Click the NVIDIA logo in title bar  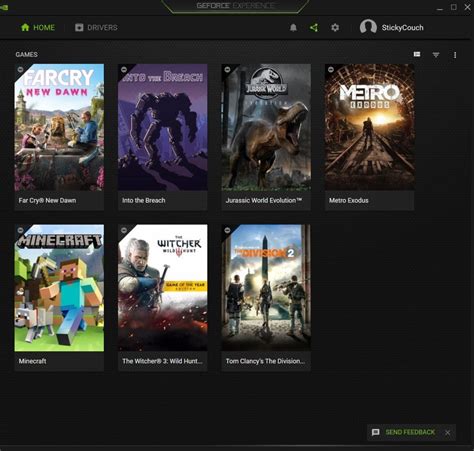[4, 7]
